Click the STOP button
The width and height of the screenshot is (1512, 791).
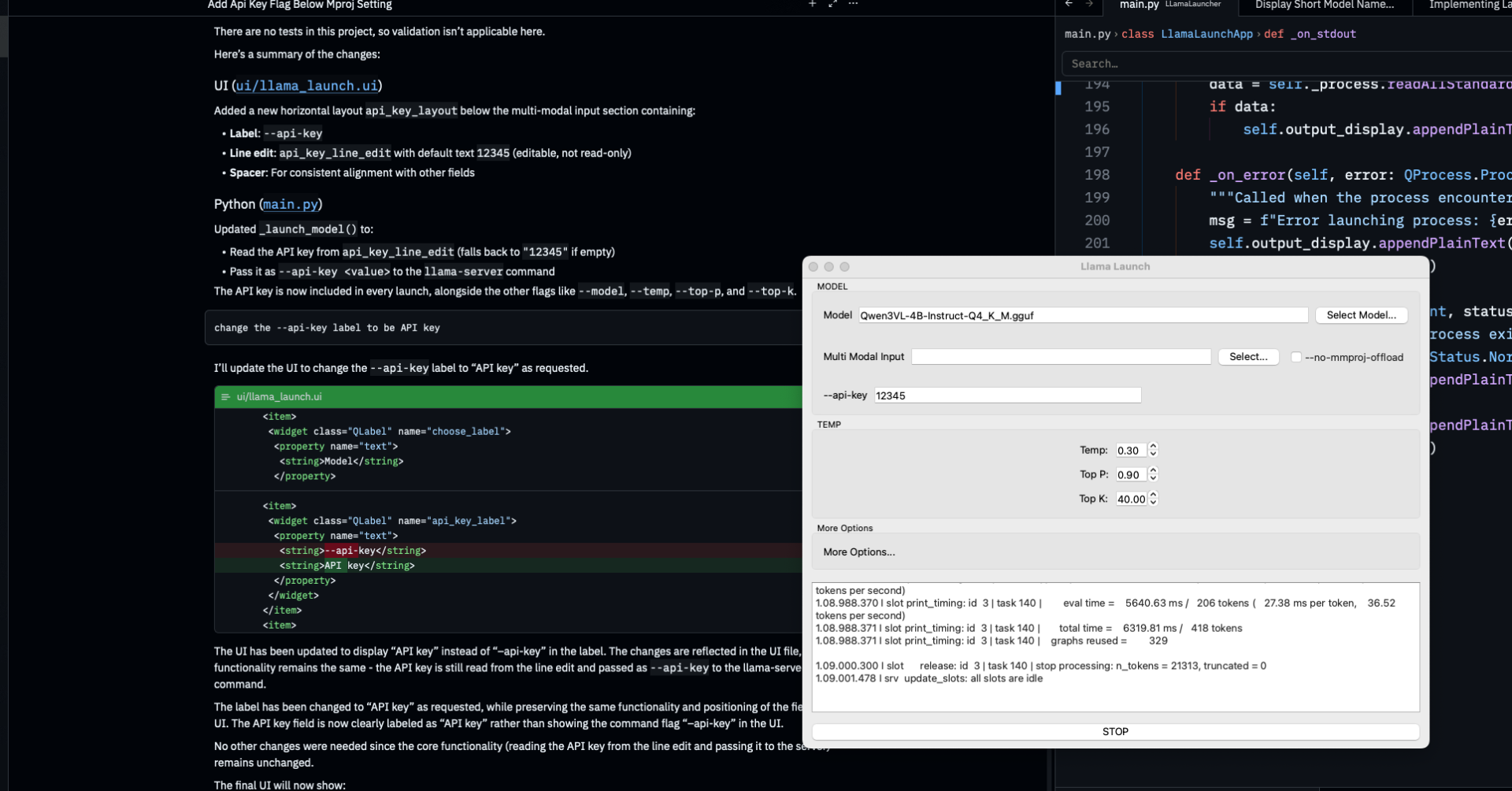coord(1115,732)
